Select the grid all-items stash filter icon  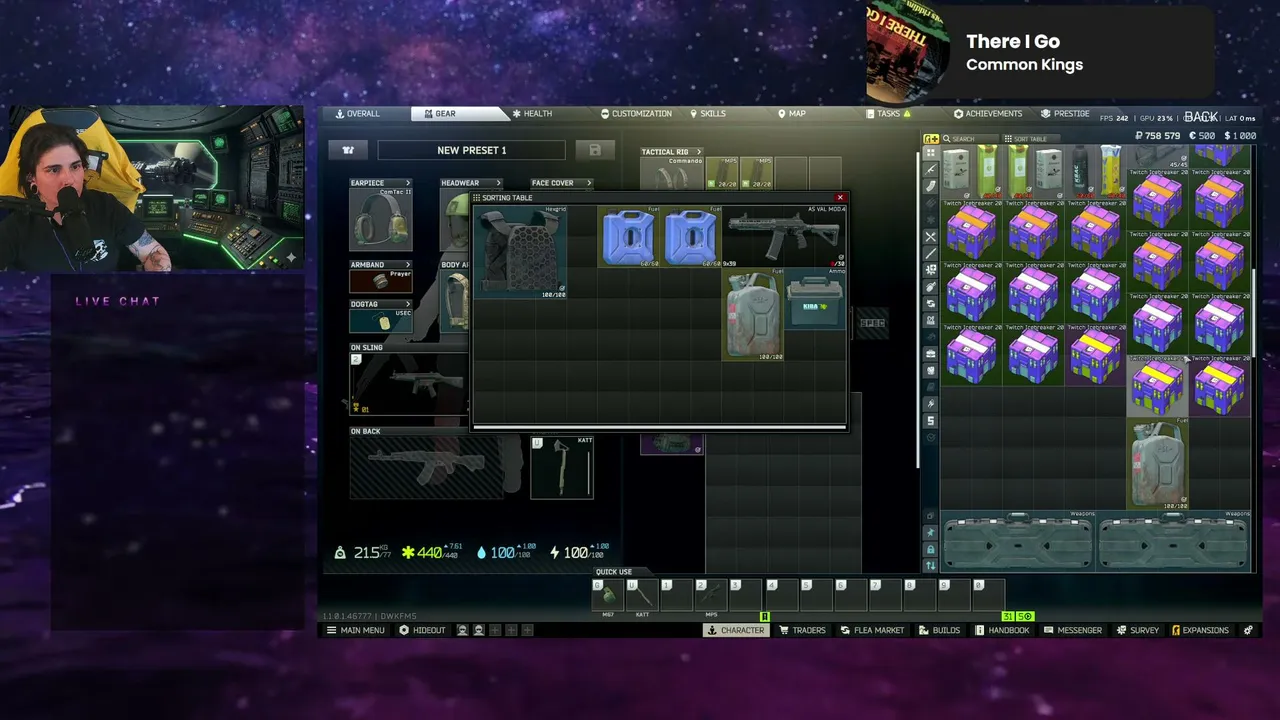coord(931,153)
